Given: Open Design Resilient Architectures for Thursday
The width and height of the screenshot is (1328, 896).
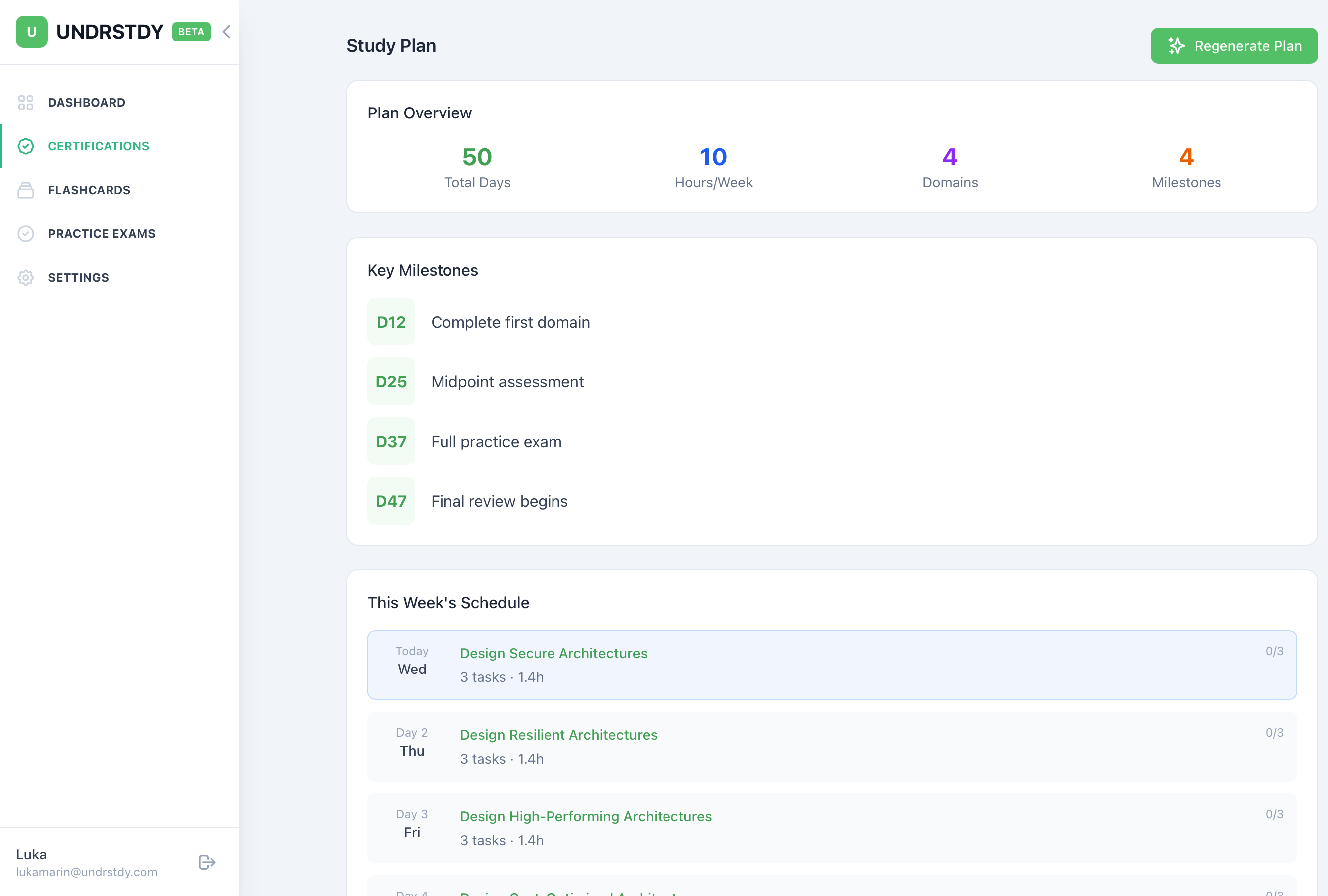Looking at the screenshot, I should click(558, 735).
